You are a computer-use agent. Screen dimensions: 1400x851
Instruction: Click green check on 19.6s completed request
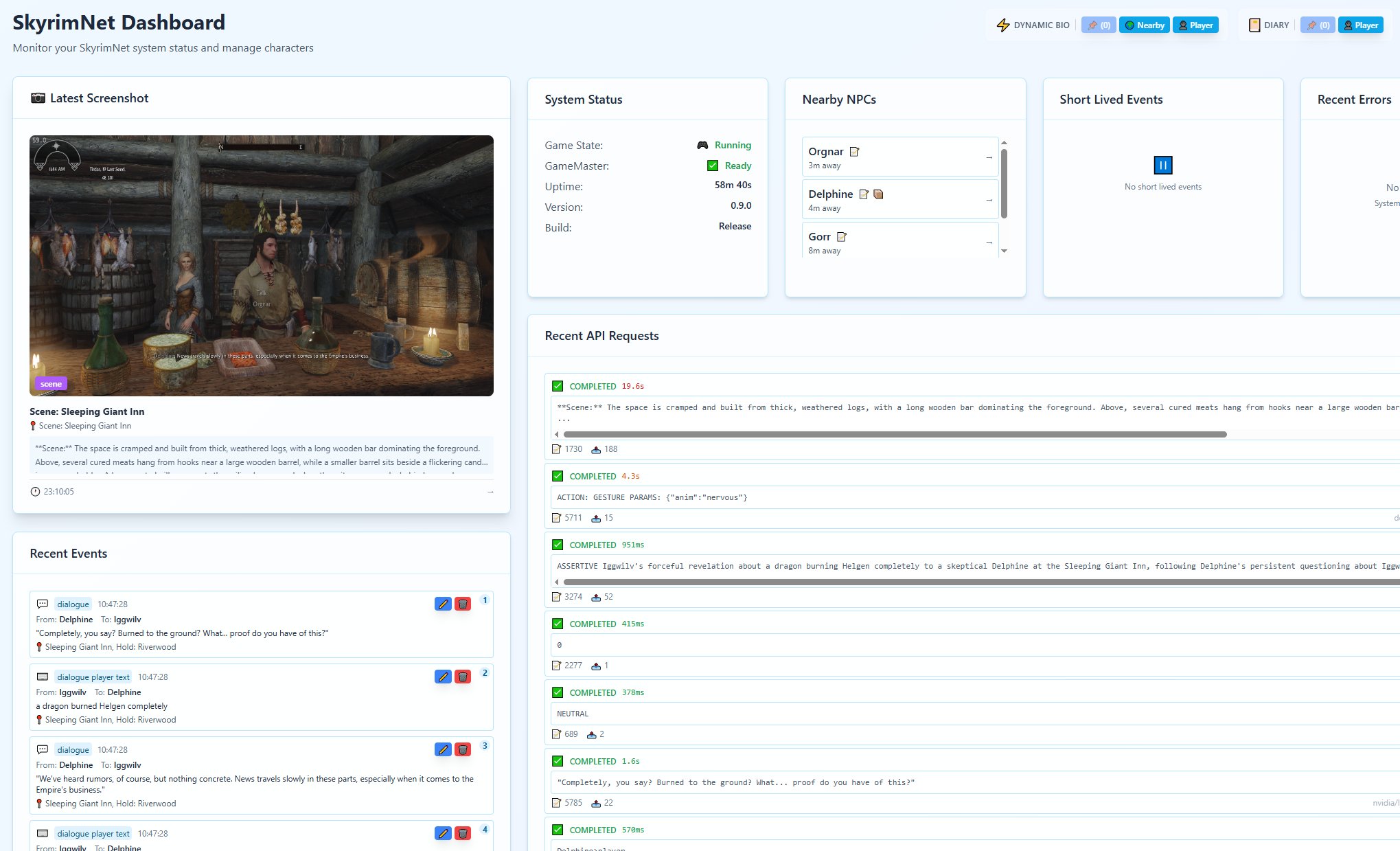pos(558,387)
